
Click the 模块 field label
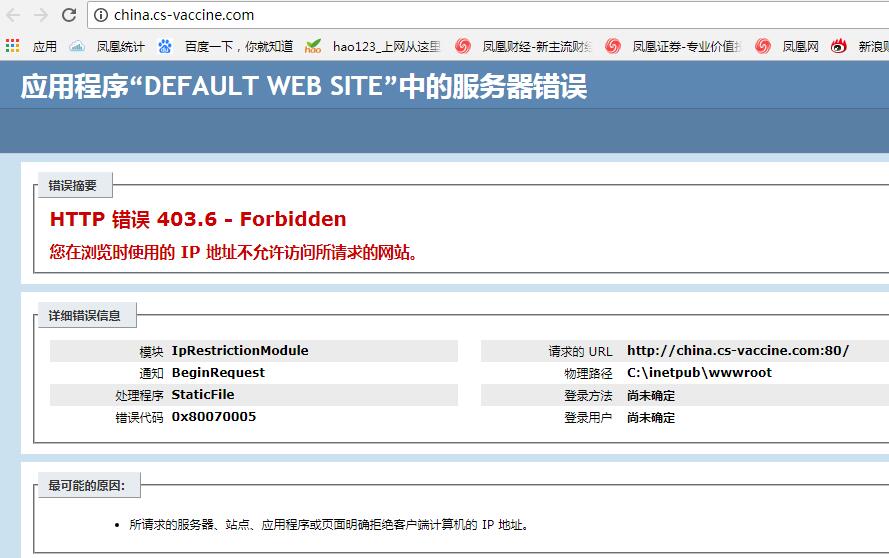coord(151,352)
